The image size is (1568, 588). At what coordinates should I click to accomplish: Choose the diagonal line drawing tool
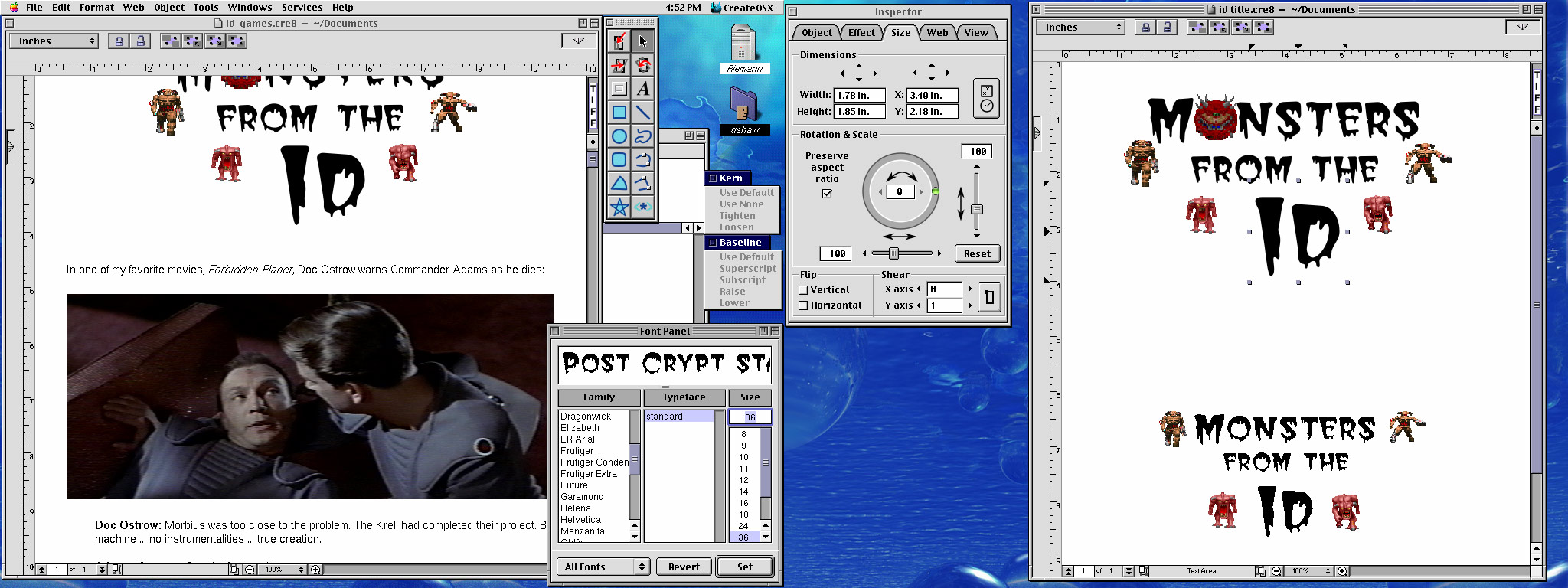point(643,113)
